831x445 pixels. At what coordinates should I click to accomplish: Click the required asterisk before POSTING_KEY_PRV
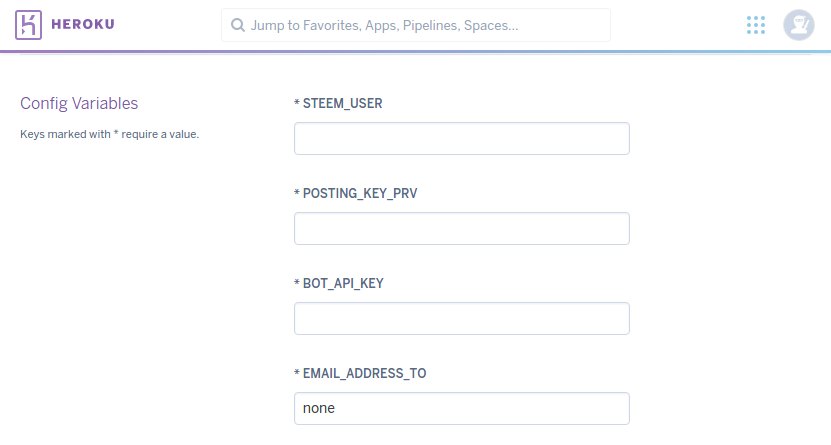pyautogui.click(x=297, y=192)
